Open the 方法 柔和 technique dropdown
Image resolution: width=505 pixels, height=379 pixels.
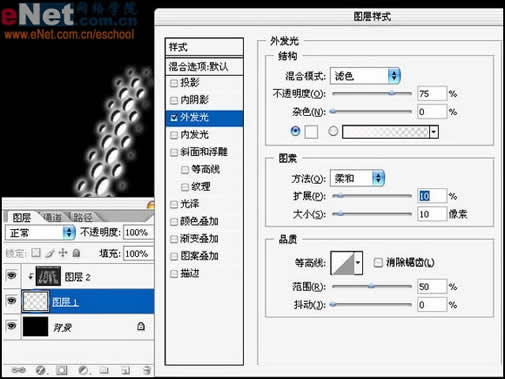[357, 178]
